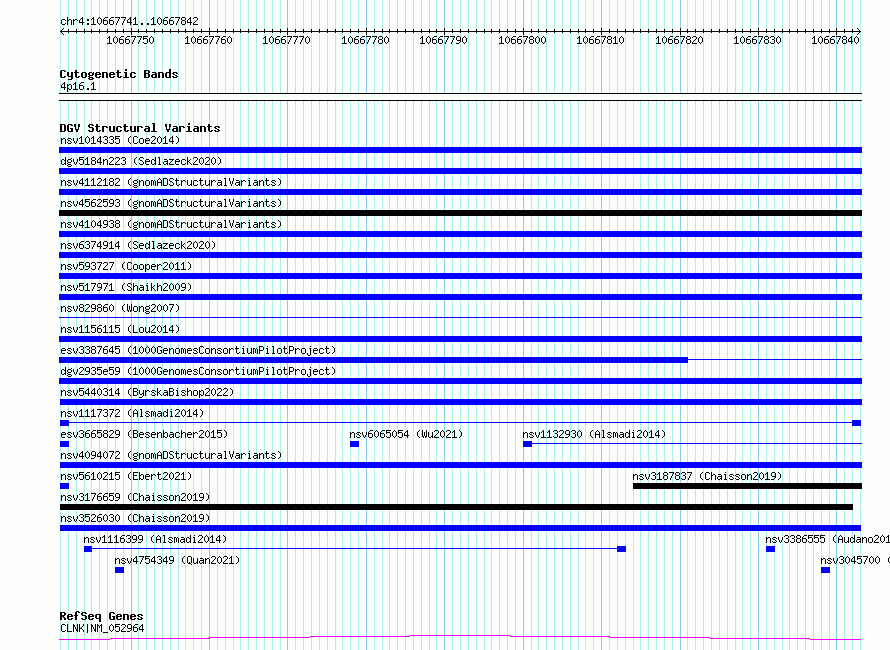890x650 pixels.
Task: Click the black bar of nsv3187837
Action: coord(748,486)
